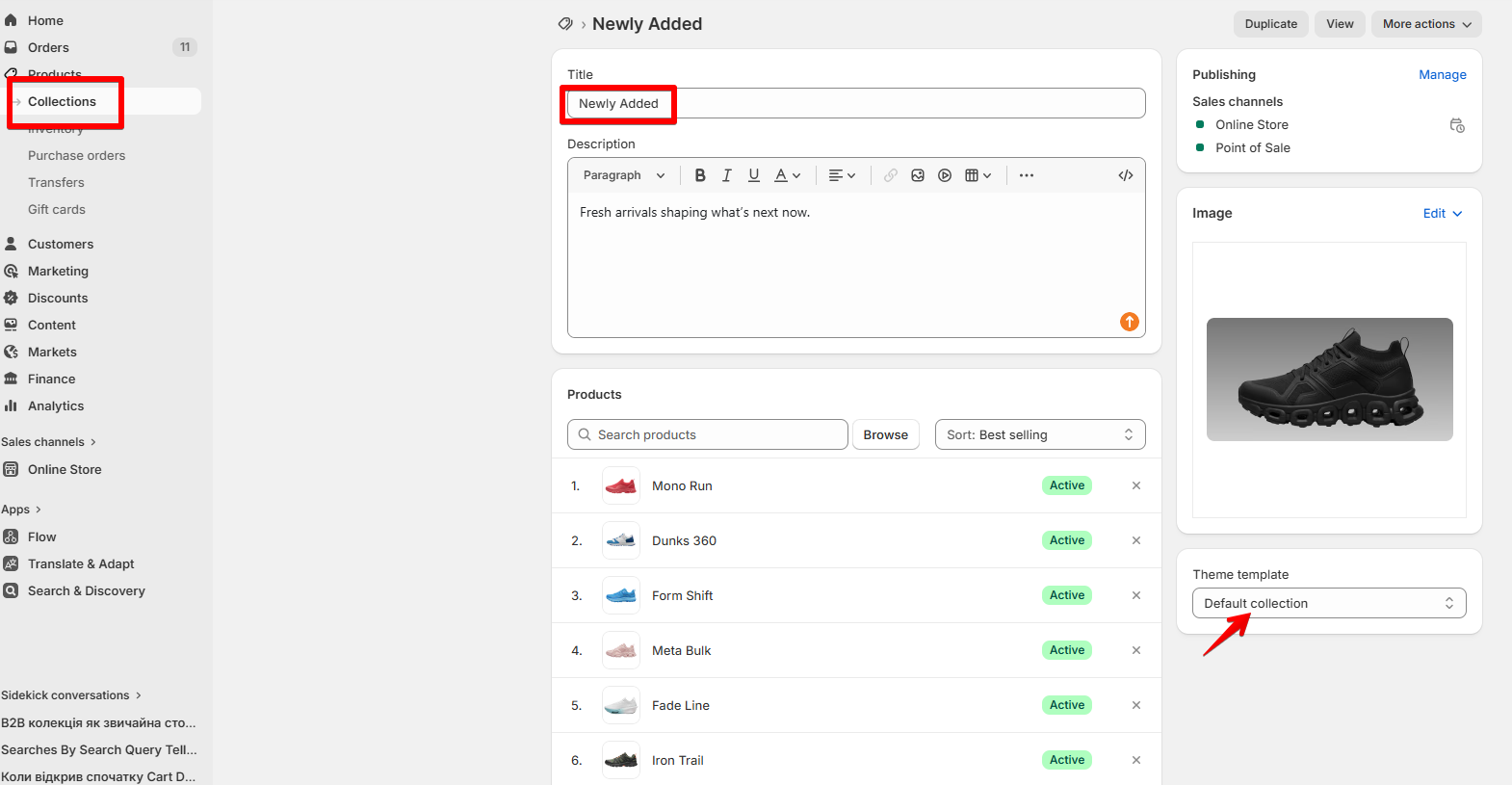The width and height of the screenshot is (1512, 785).
Task: Click the Discounts icon
Action: (11, 298)
